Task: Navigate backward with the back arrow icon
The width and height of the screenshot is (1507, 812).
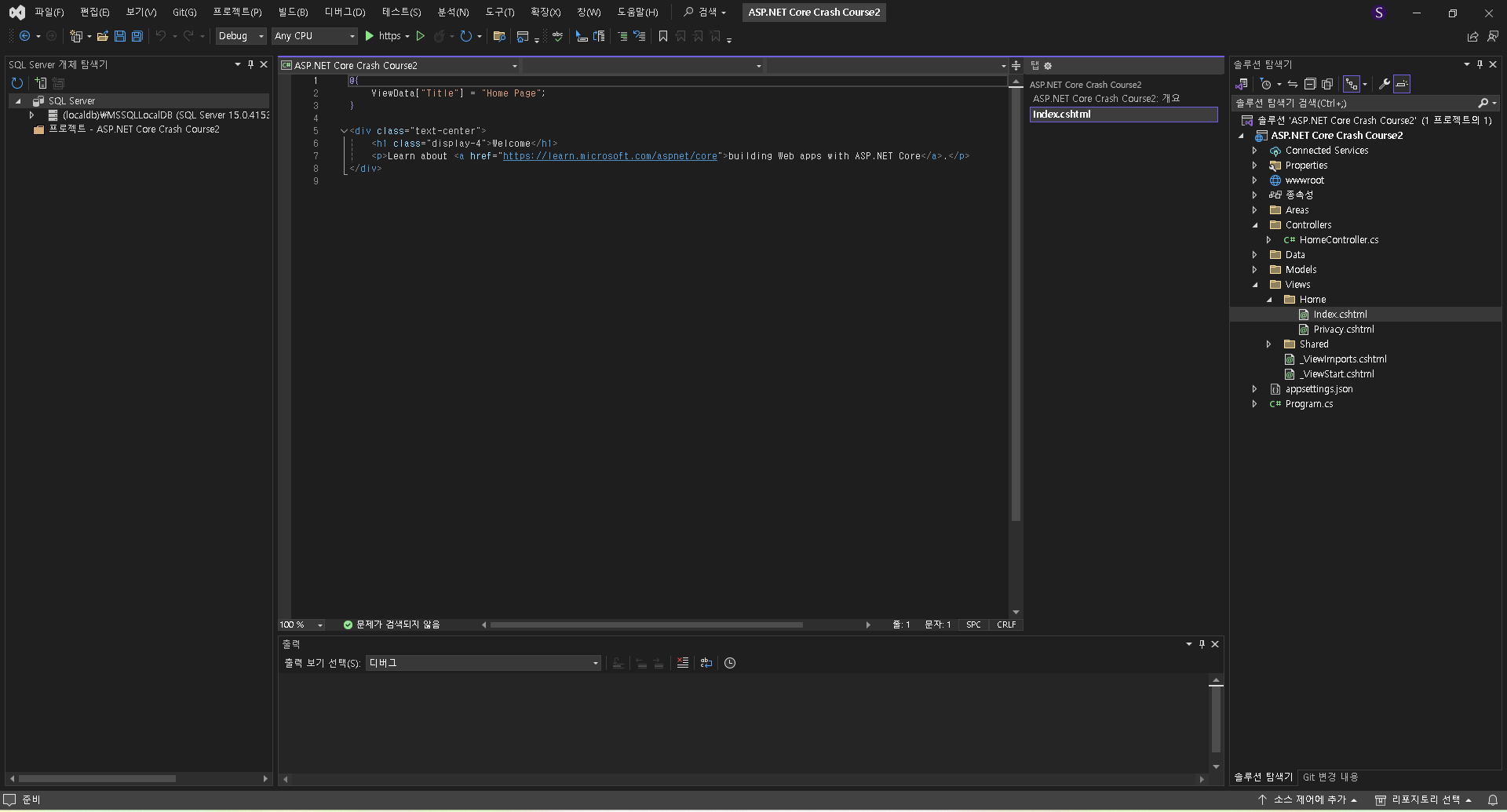Action: pyautogui.click(x=25, y=36)
